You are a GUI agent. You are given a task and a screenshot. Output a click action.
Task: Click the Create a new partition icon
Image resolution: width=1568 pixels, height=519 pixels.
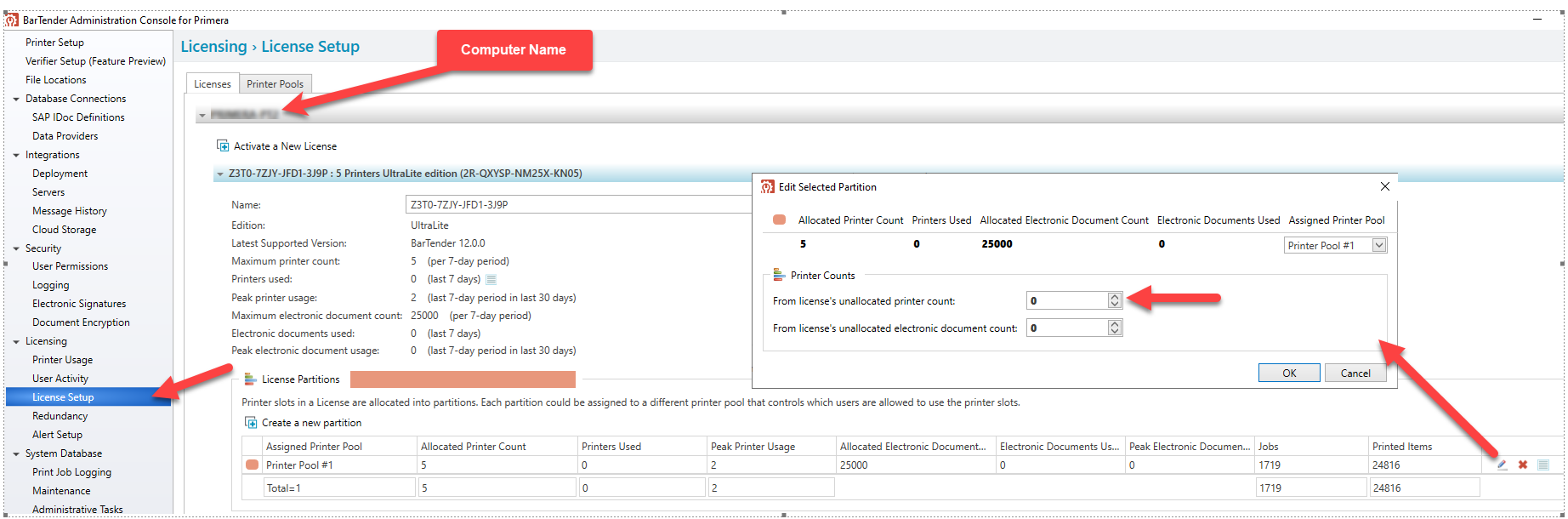251,423
